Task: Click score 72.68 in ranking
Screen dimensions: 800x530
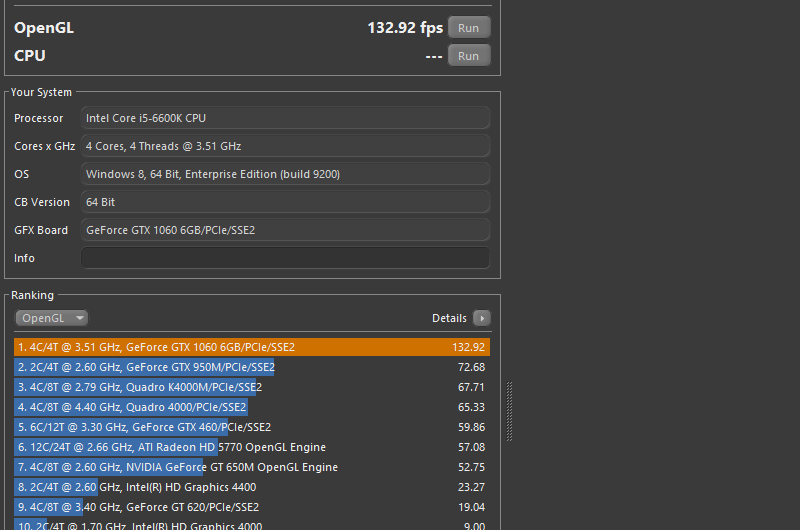Action: 471,367
